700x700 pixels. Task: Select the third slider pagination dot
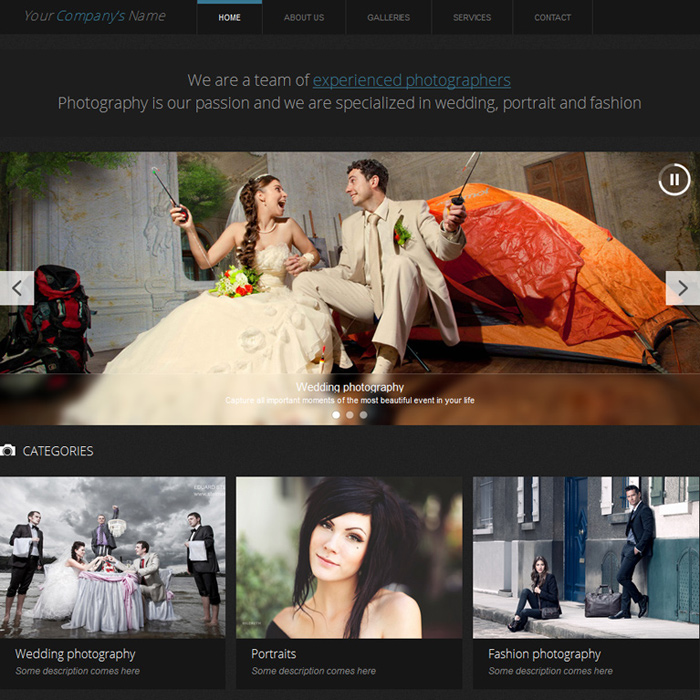[x=363, y=415]
